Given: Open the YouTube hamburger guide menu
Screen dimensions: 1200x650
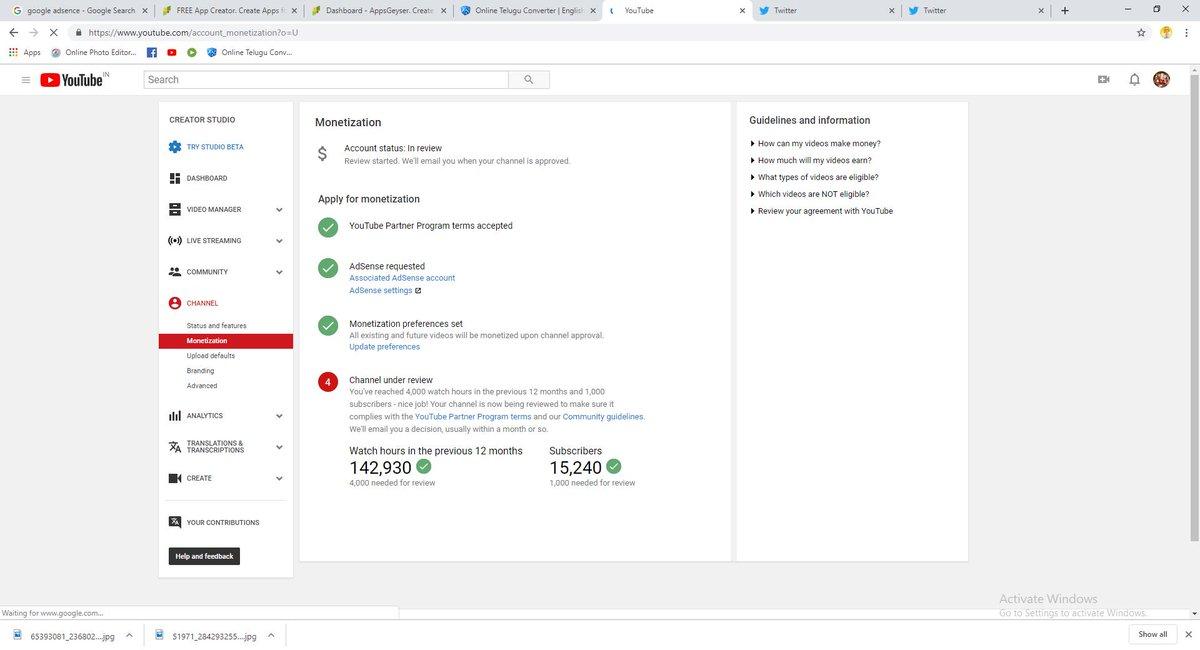Looking at the screenshot, I should [25, 80].
